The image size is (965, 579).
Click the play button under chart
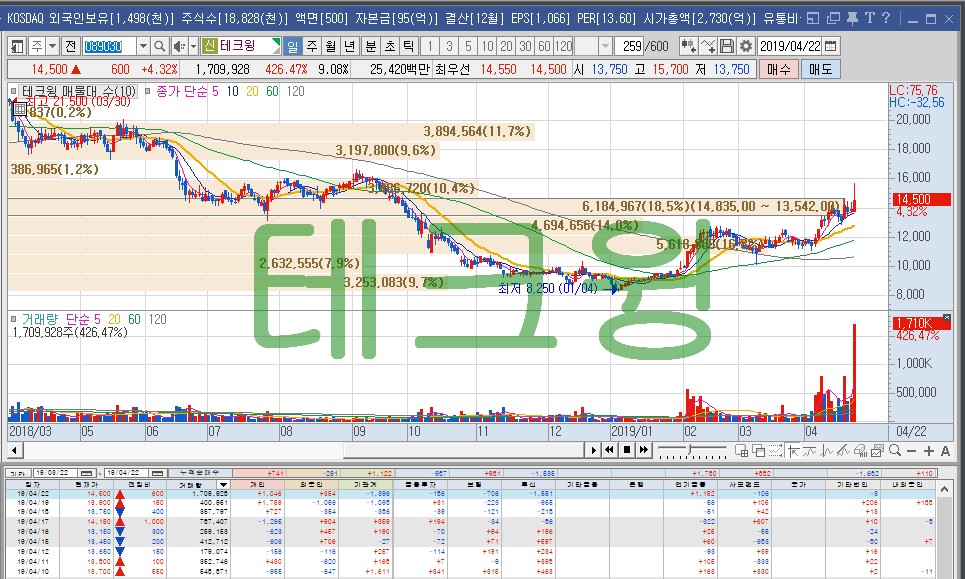click(593, 450)
